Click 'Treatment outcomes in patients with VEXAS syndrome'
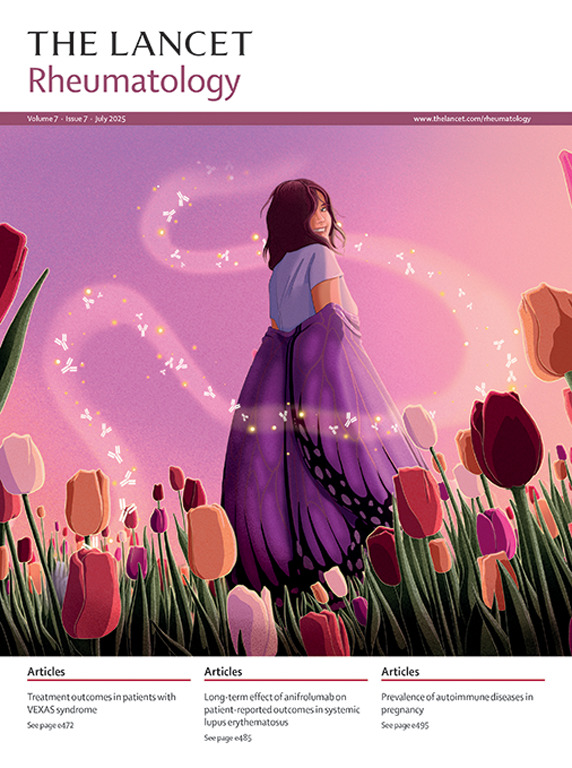 point(101,703)
